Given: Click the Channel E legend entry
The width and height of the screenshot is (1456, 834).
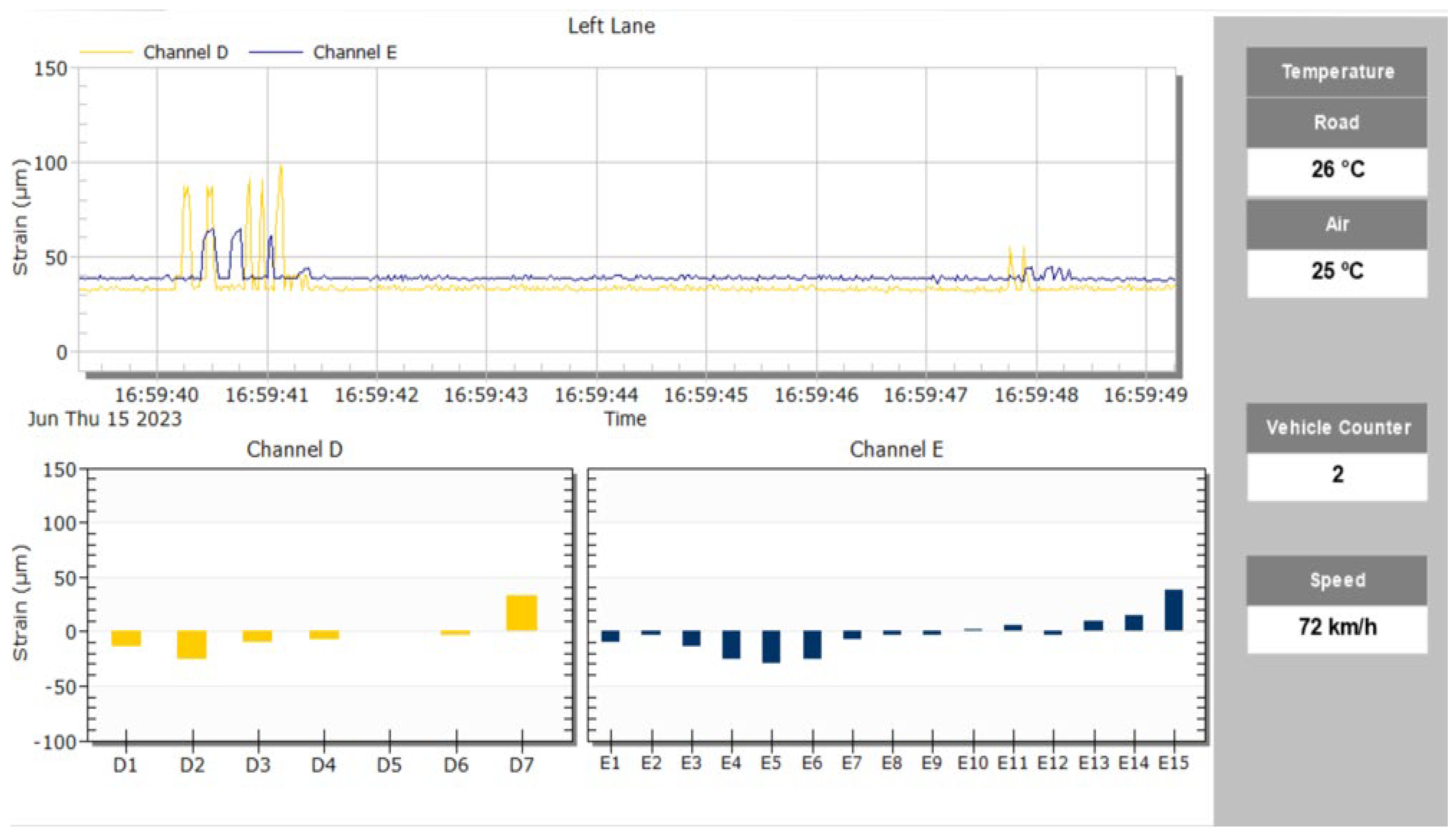Looking at the screenshot, I should point(354,53).
